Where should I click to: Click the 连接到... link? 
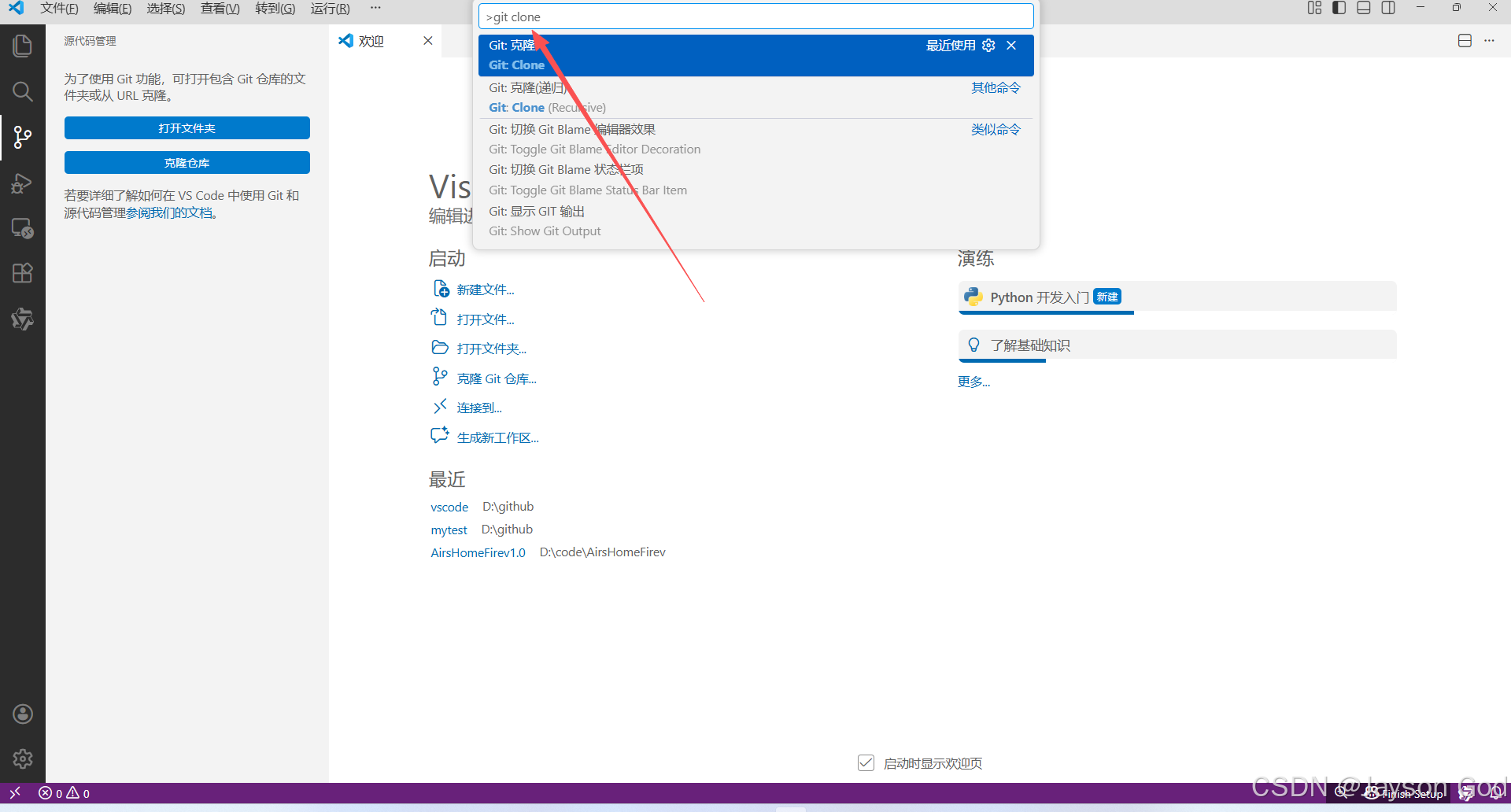click(479, 408)
